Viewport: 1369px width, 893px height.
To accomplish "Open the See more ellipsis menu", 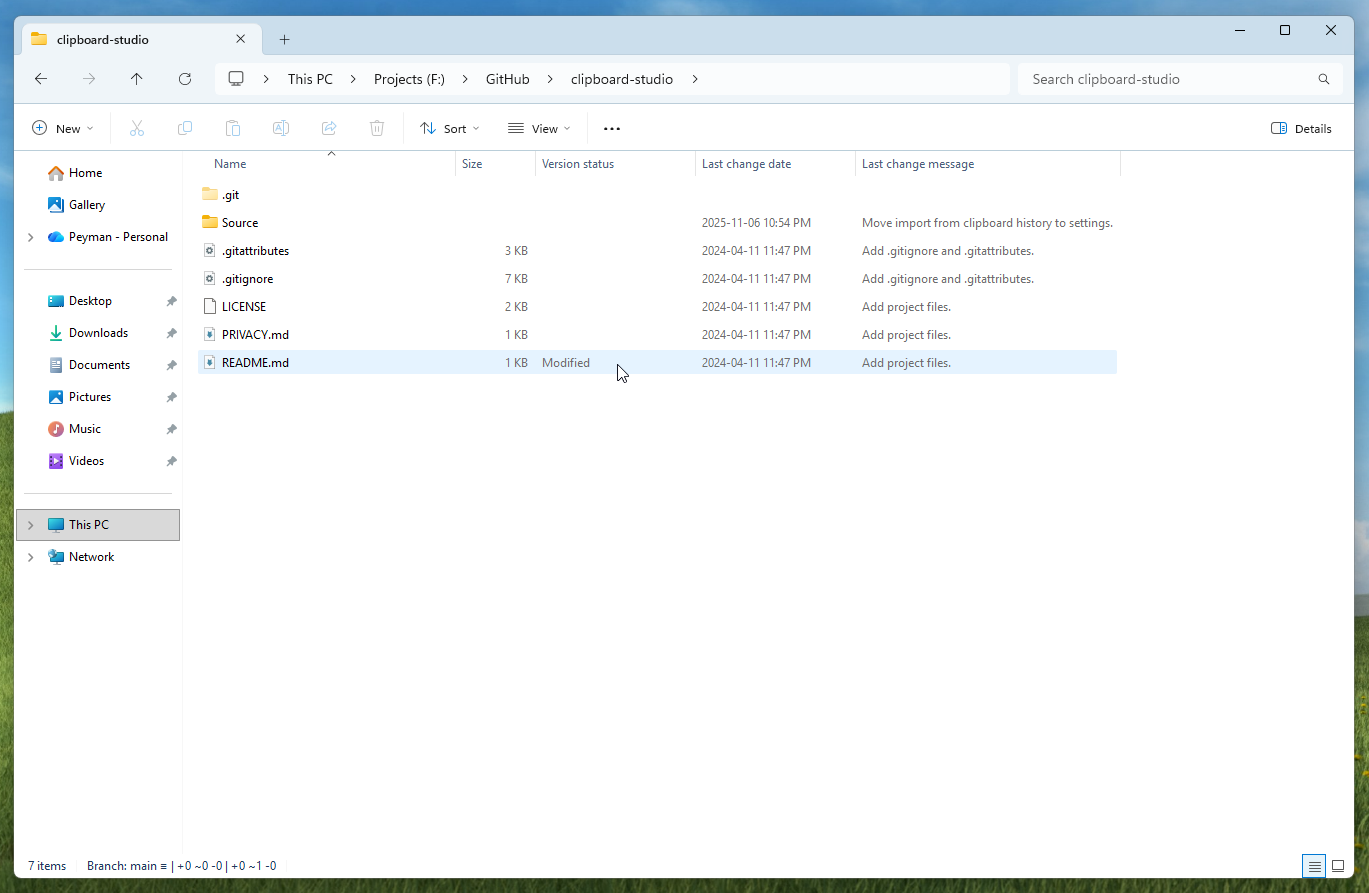I will [612, 128].
